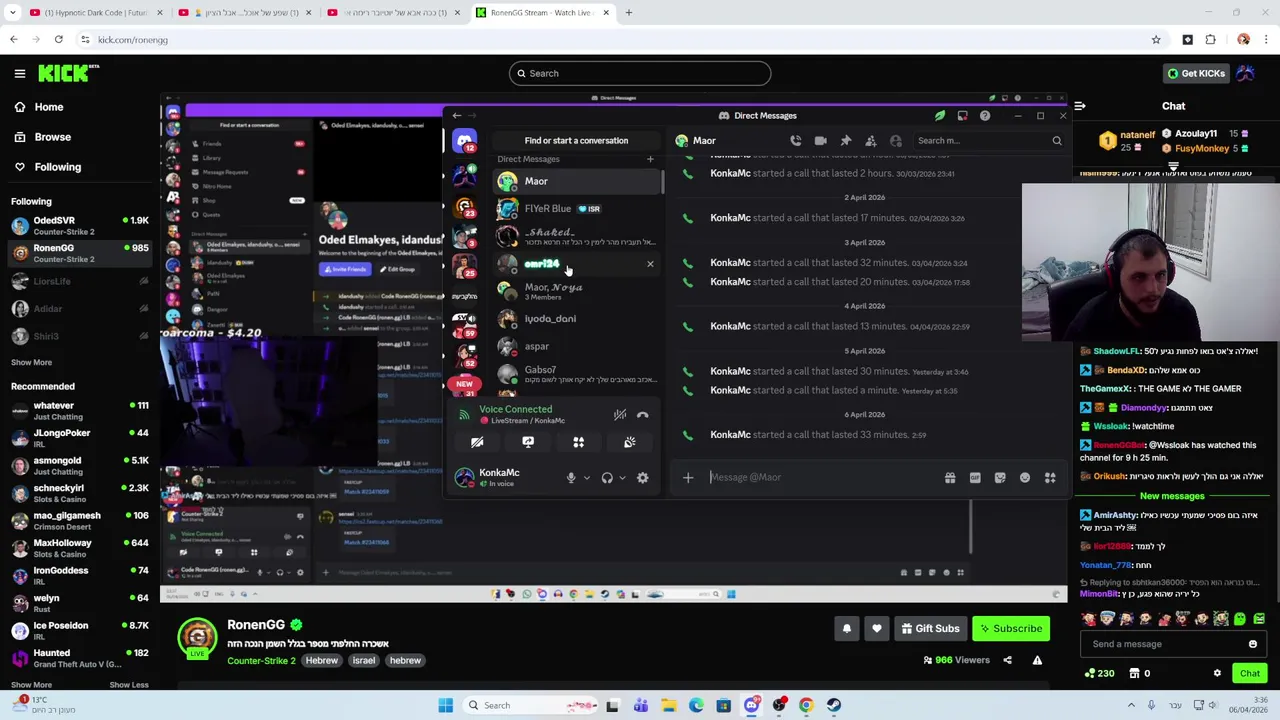Click the report warning triangle icon
The image size is (1280, 720).
1037,660
